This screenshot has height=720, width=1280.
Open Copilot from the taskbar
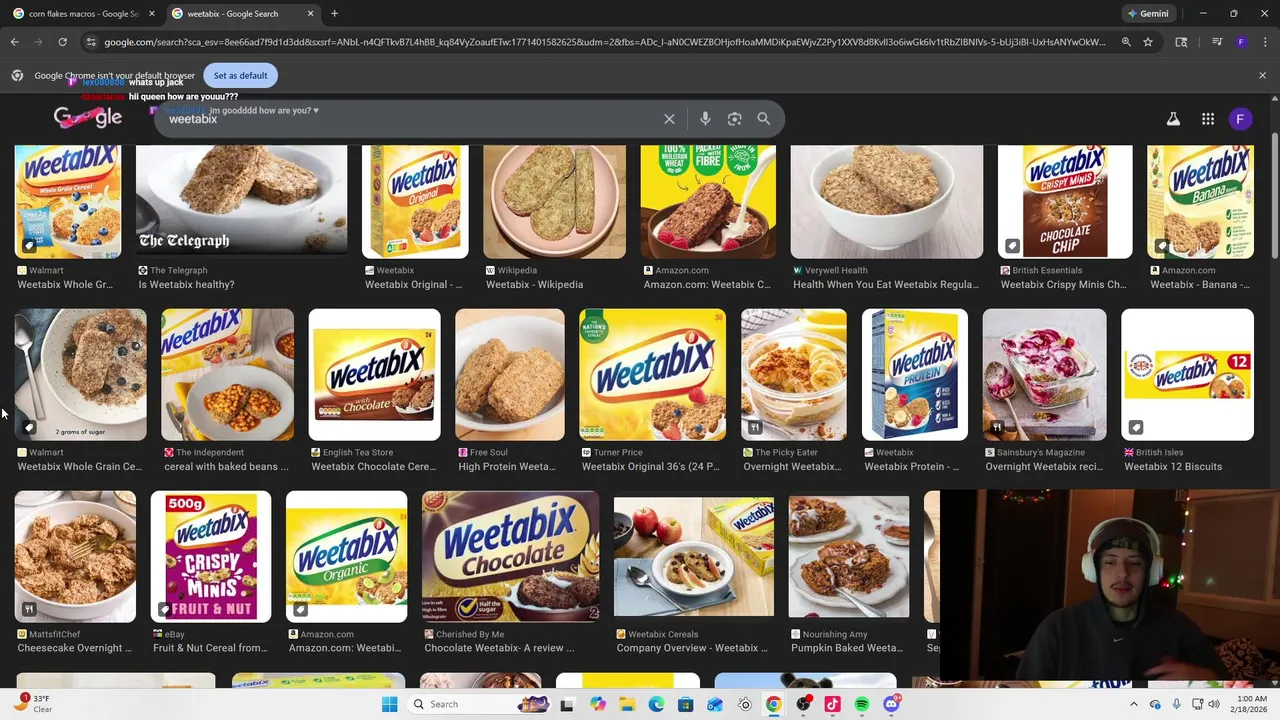tap(598, 704)
